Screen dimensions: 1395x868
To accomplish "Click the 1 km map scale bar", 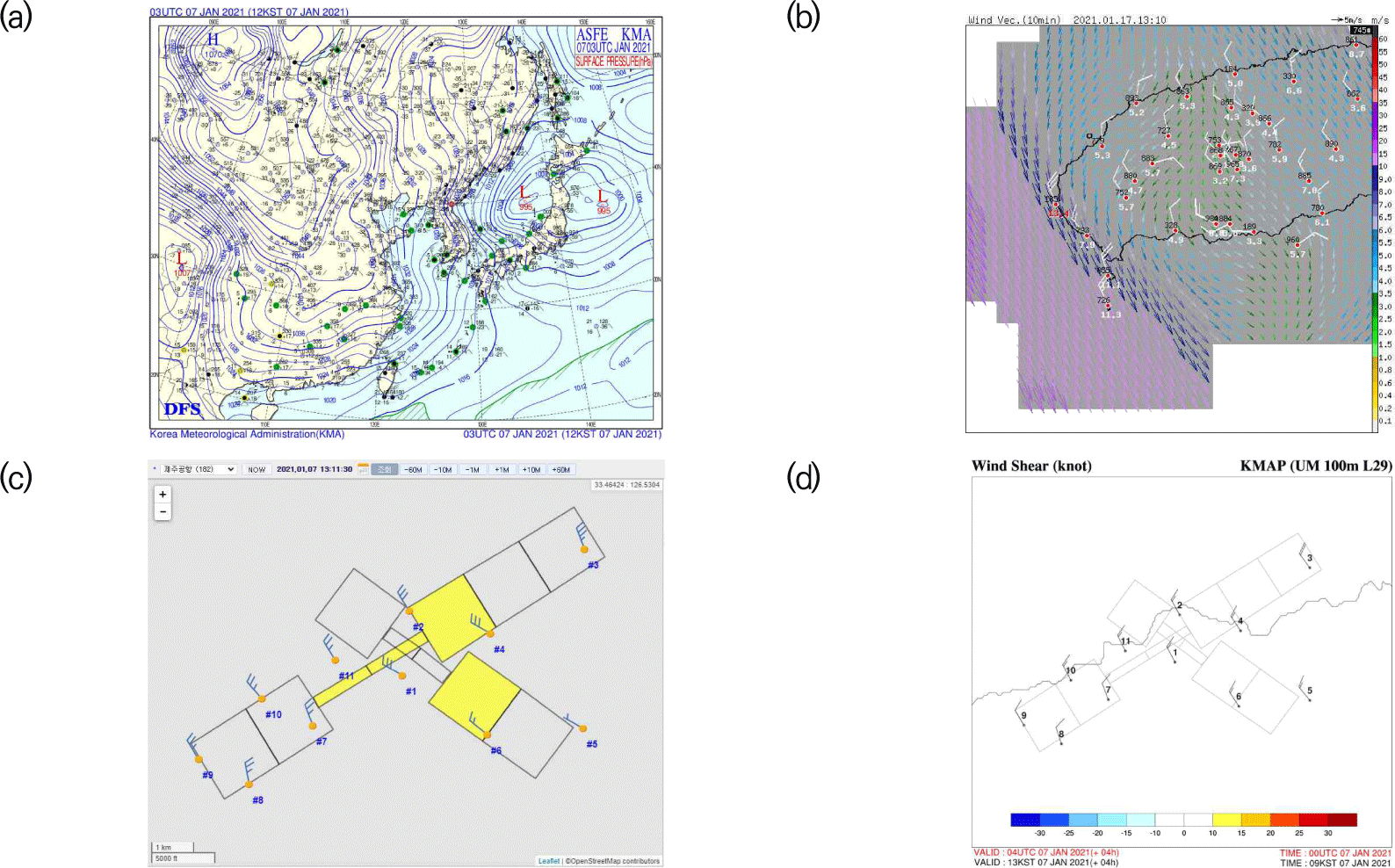I will [174, 848].
